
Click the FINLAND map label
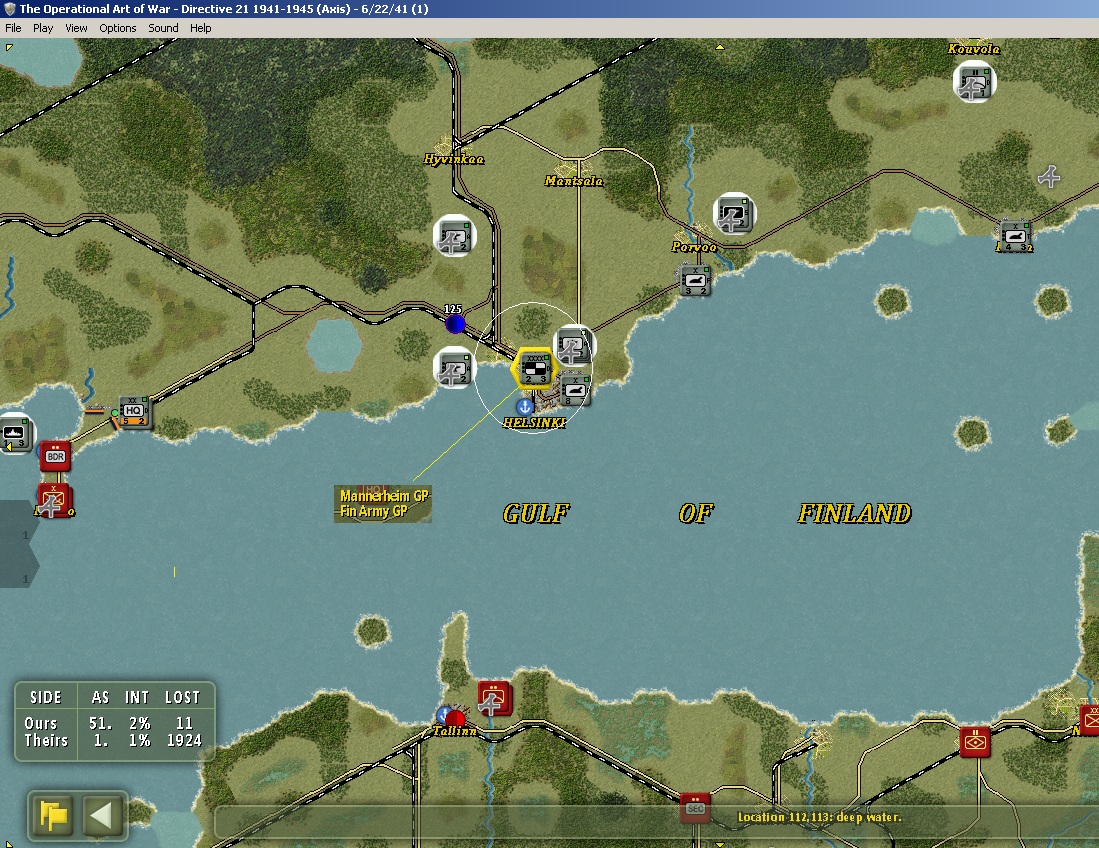tap(854, 514)
